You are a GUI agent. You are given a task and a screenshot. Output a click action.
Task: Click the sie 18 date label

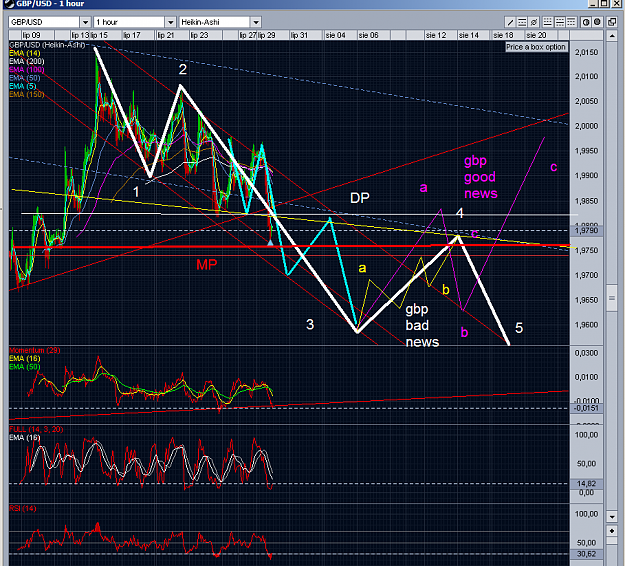pyautogui.click(x=503, y=35)
